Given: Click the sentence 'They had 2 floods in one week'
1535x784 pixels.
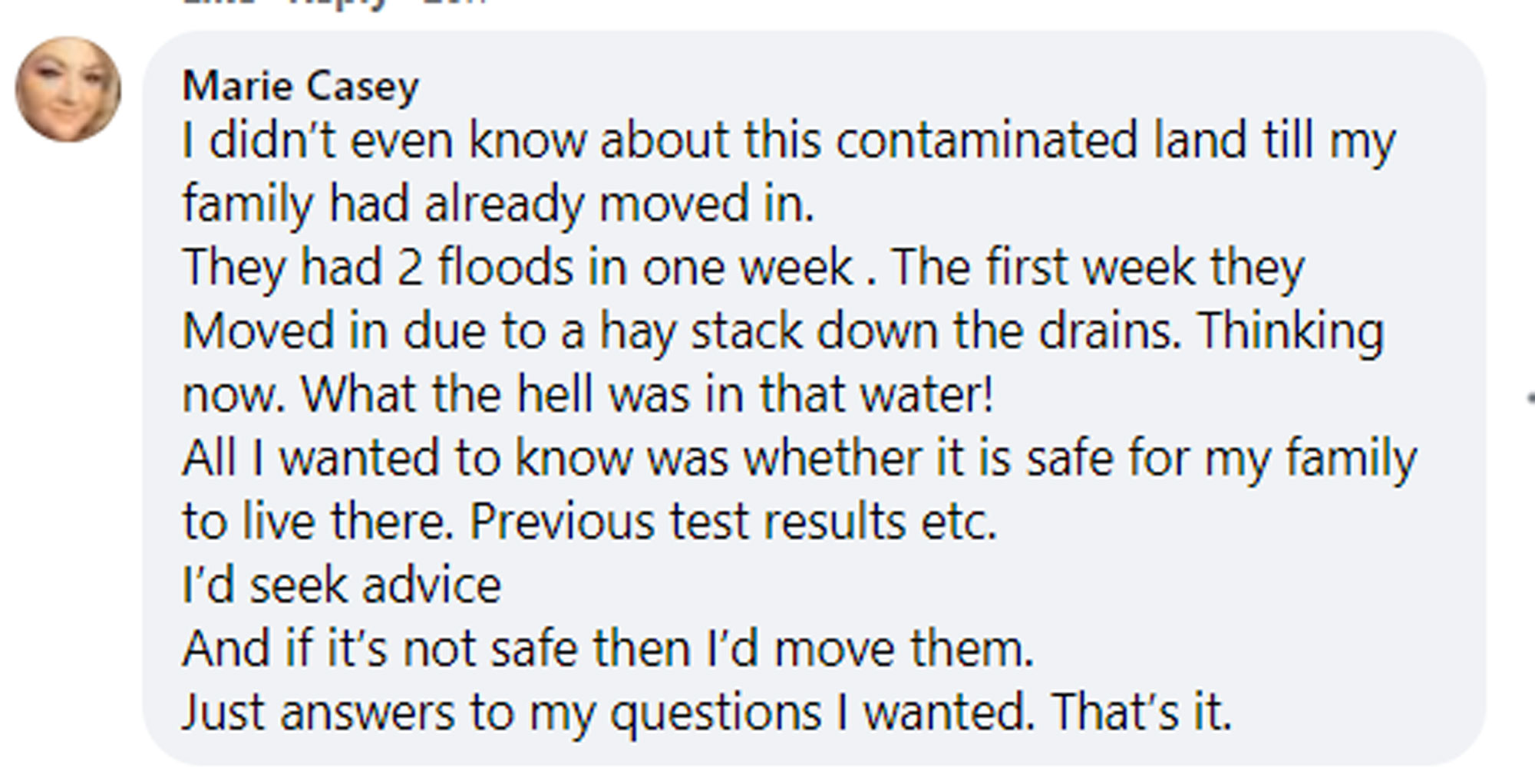Looking at the screenshot, I should click(518, 268).
